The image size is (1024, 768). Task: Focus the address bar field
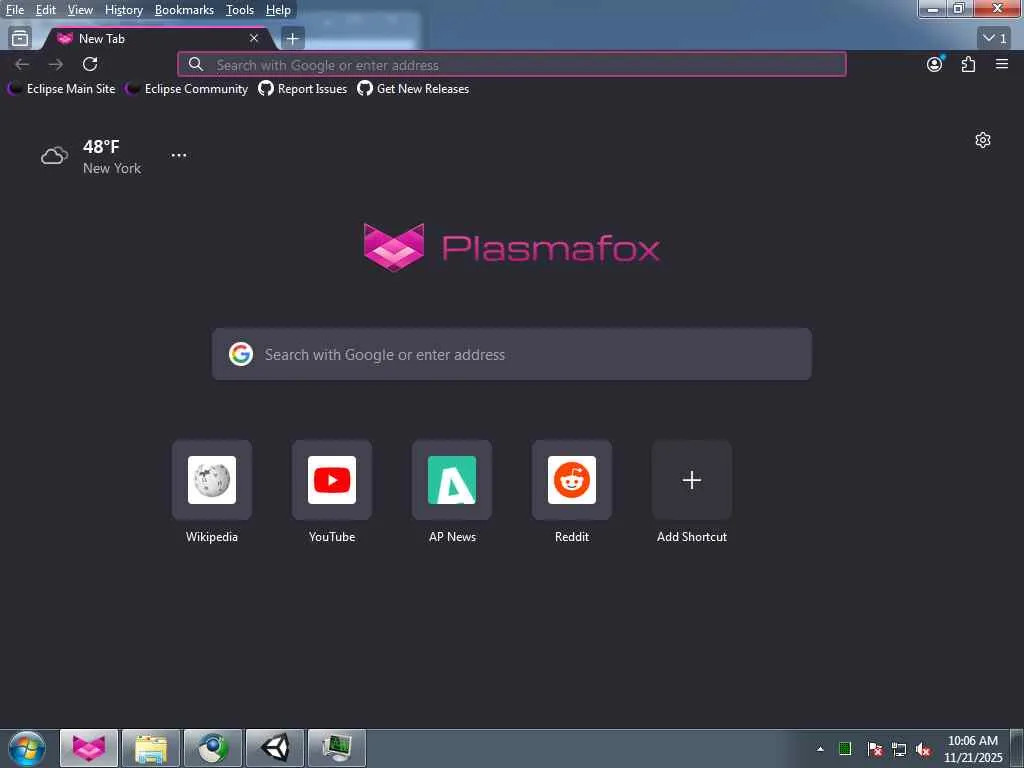click(x=512, y=65)
